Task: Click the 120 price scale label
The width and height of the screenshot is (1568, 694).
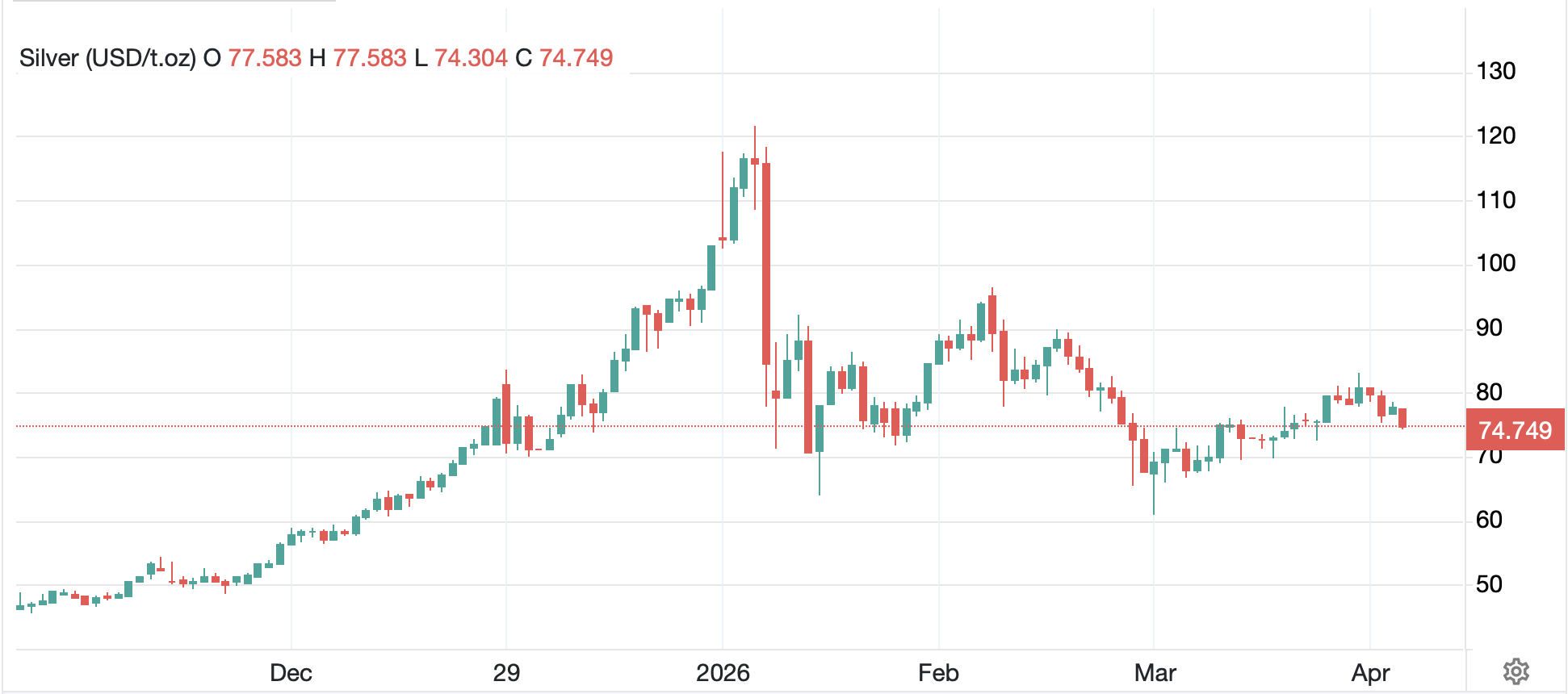Action: click(1495, 136)
